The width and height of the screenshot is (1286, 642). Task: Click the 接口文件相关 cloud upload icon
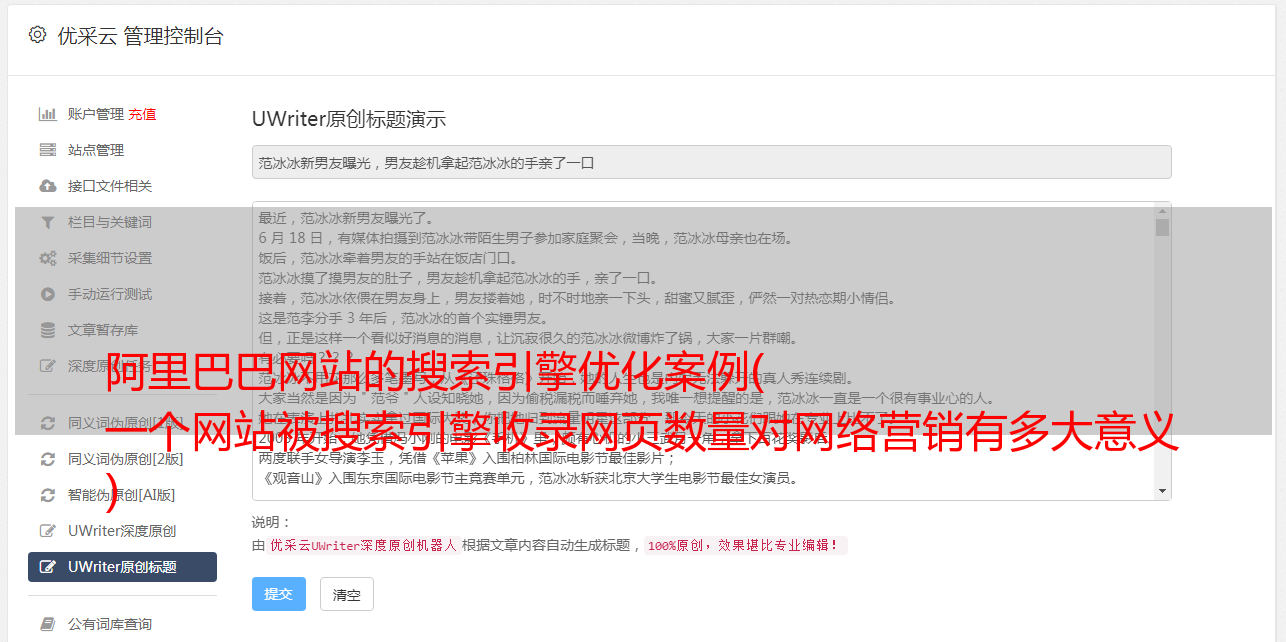(x=47, y=186)
